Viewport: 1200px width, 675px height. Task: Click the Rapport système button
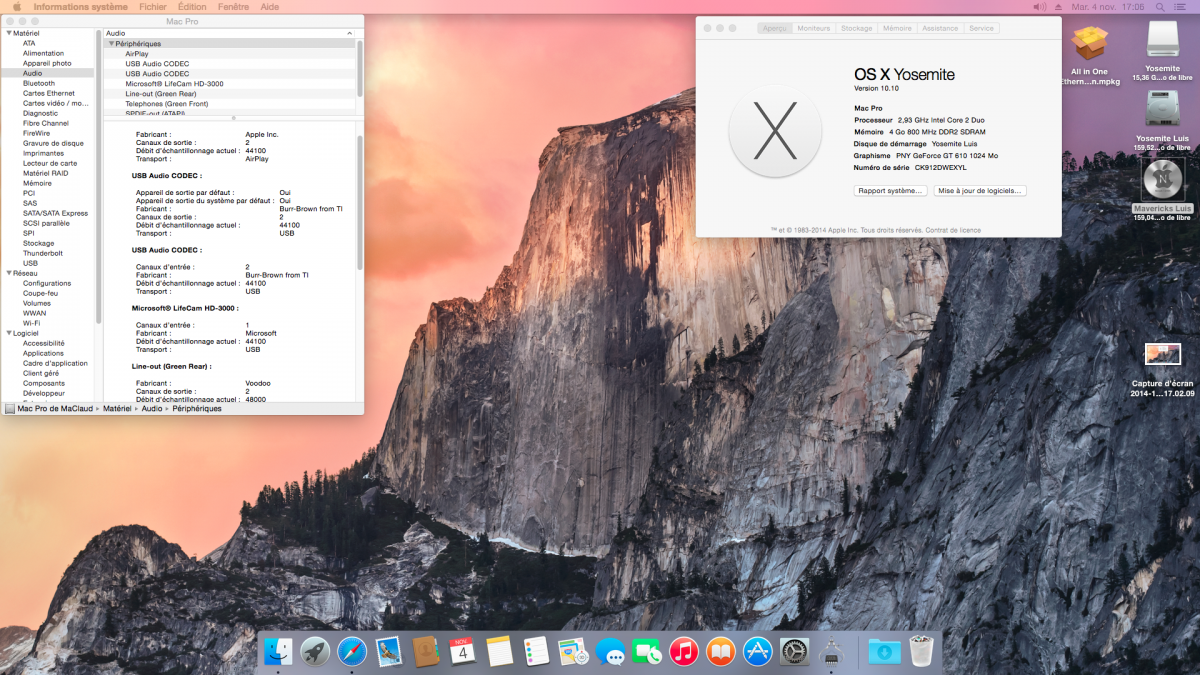pyautogui.click(x=890, y=190)
